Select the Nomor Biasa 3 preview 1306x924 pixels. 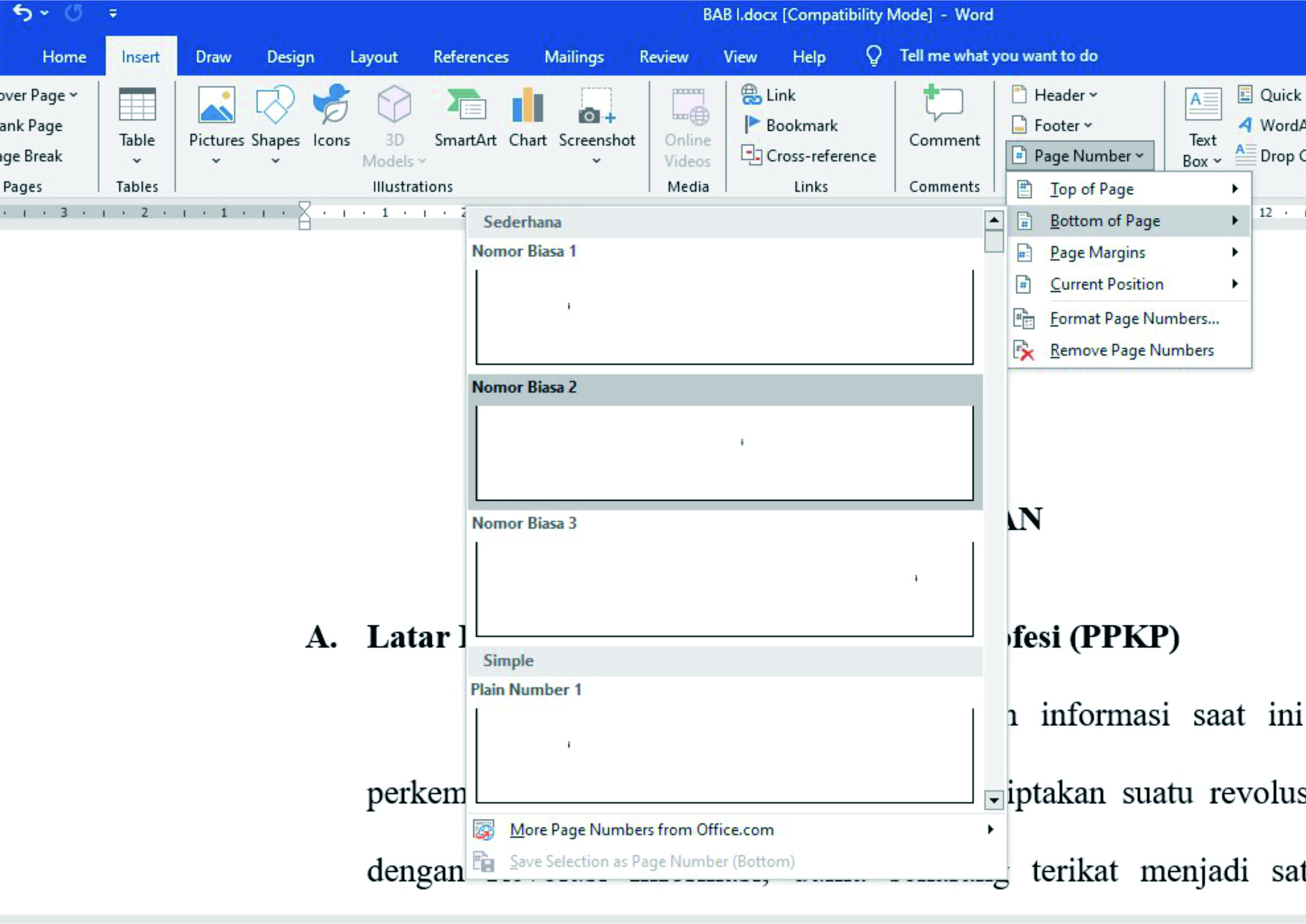coord(724,588)
